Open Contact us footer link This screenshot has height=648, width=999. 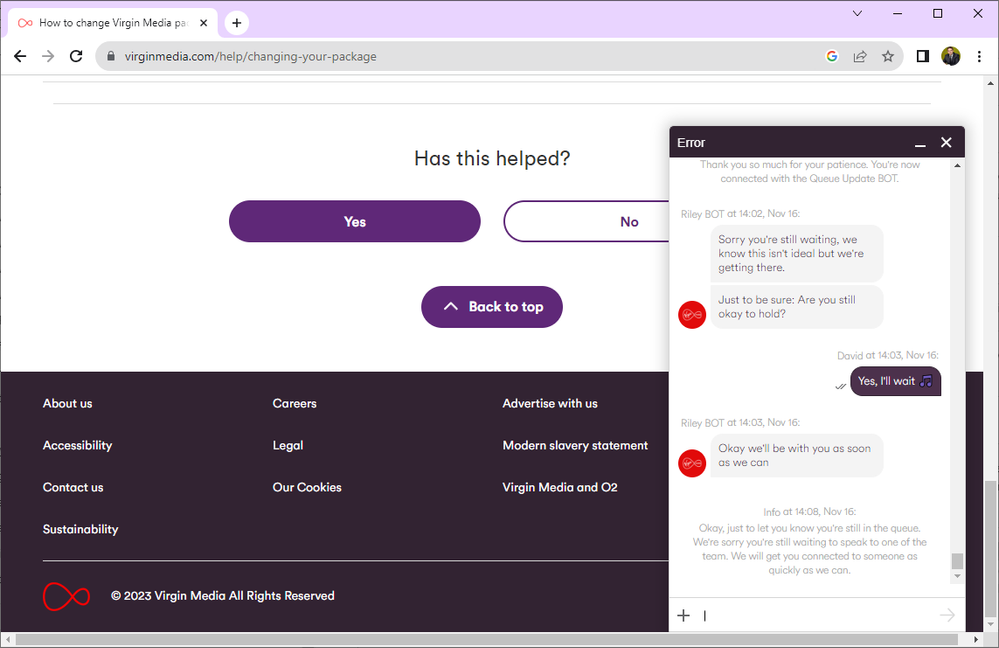[73, 487]
